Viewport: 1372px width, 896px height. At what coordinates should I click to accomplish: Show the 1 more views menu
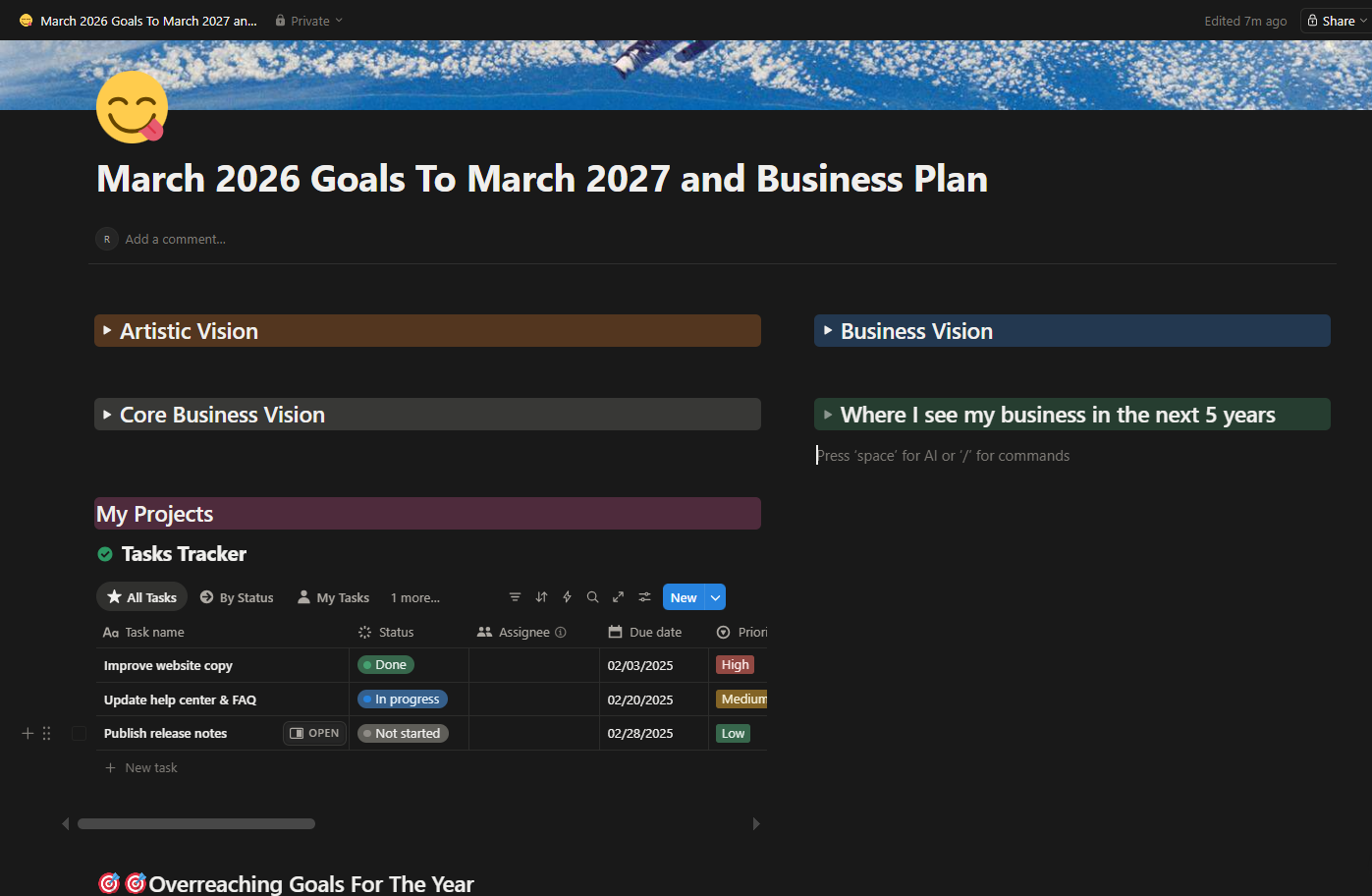coord(415,597)
